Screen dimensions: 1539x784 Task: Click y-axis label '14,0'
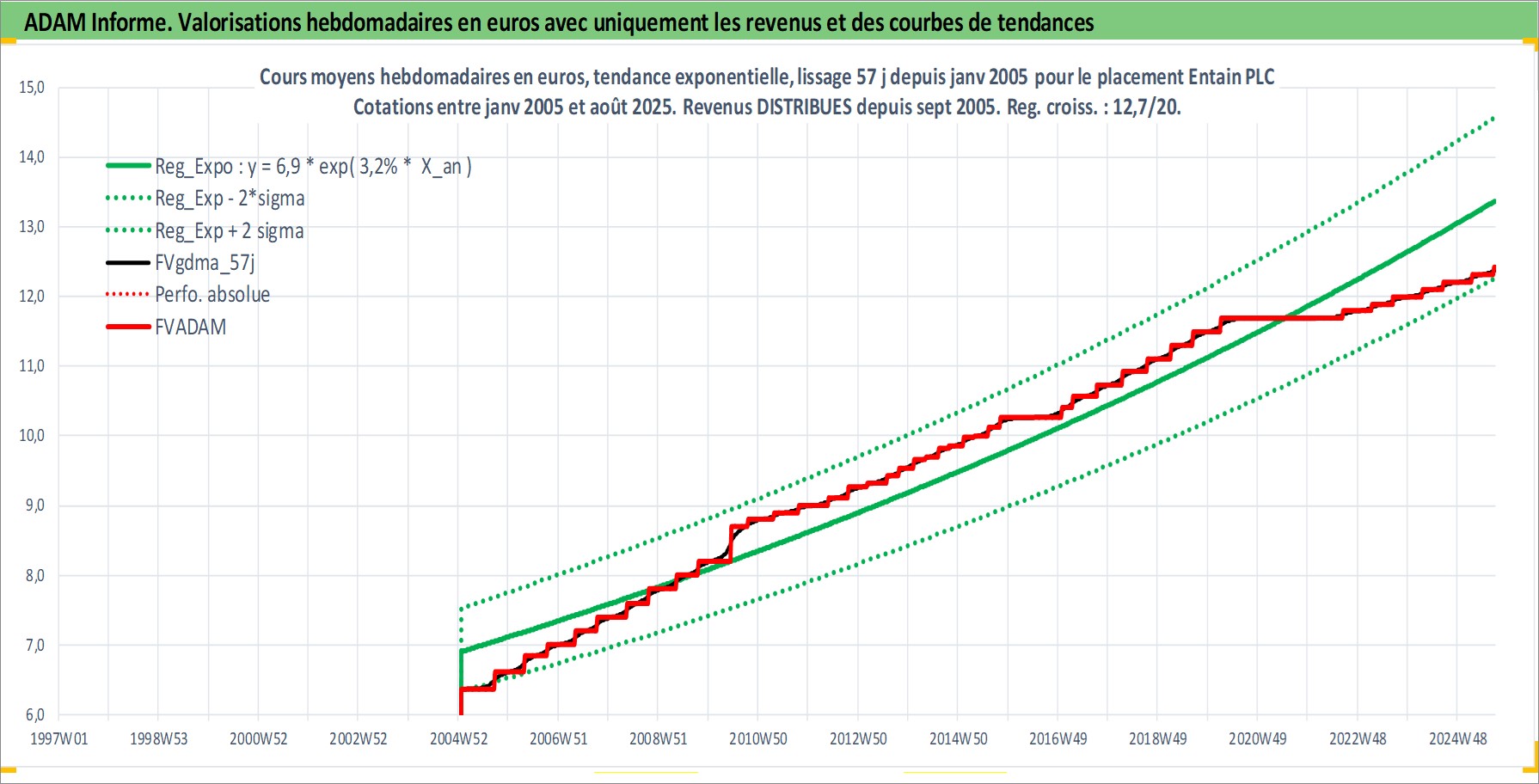coord(32,157)
